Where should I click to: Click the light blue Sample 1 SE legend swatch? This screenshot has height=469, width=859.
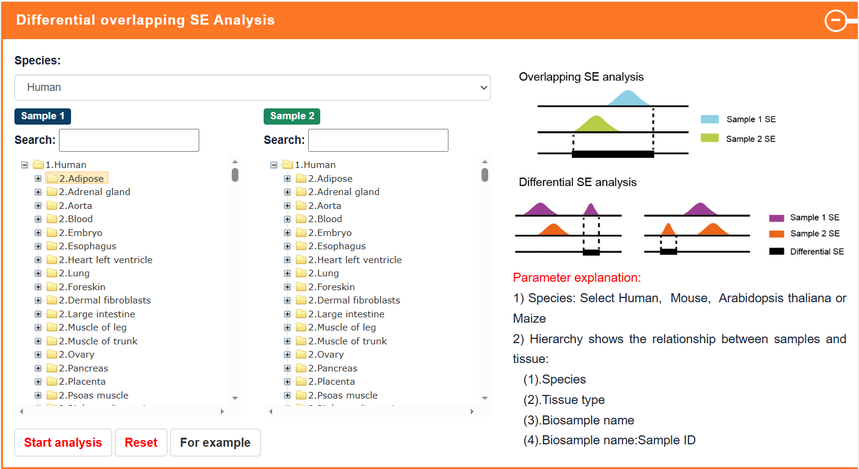tap(710, 119)
